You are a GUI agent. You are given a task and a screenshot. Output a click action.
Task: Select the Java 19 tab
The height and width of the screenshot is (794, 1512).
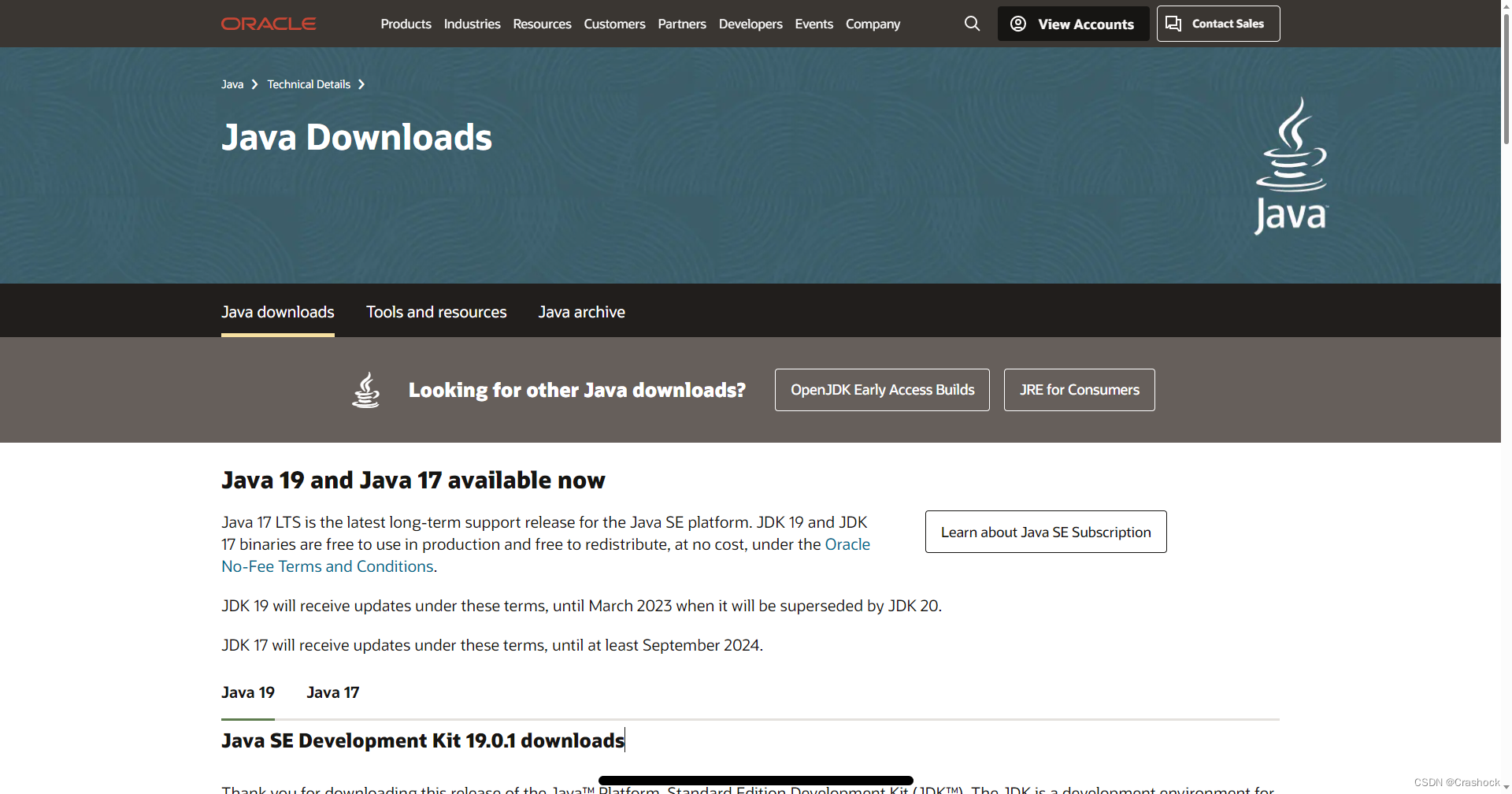(248, 692)
